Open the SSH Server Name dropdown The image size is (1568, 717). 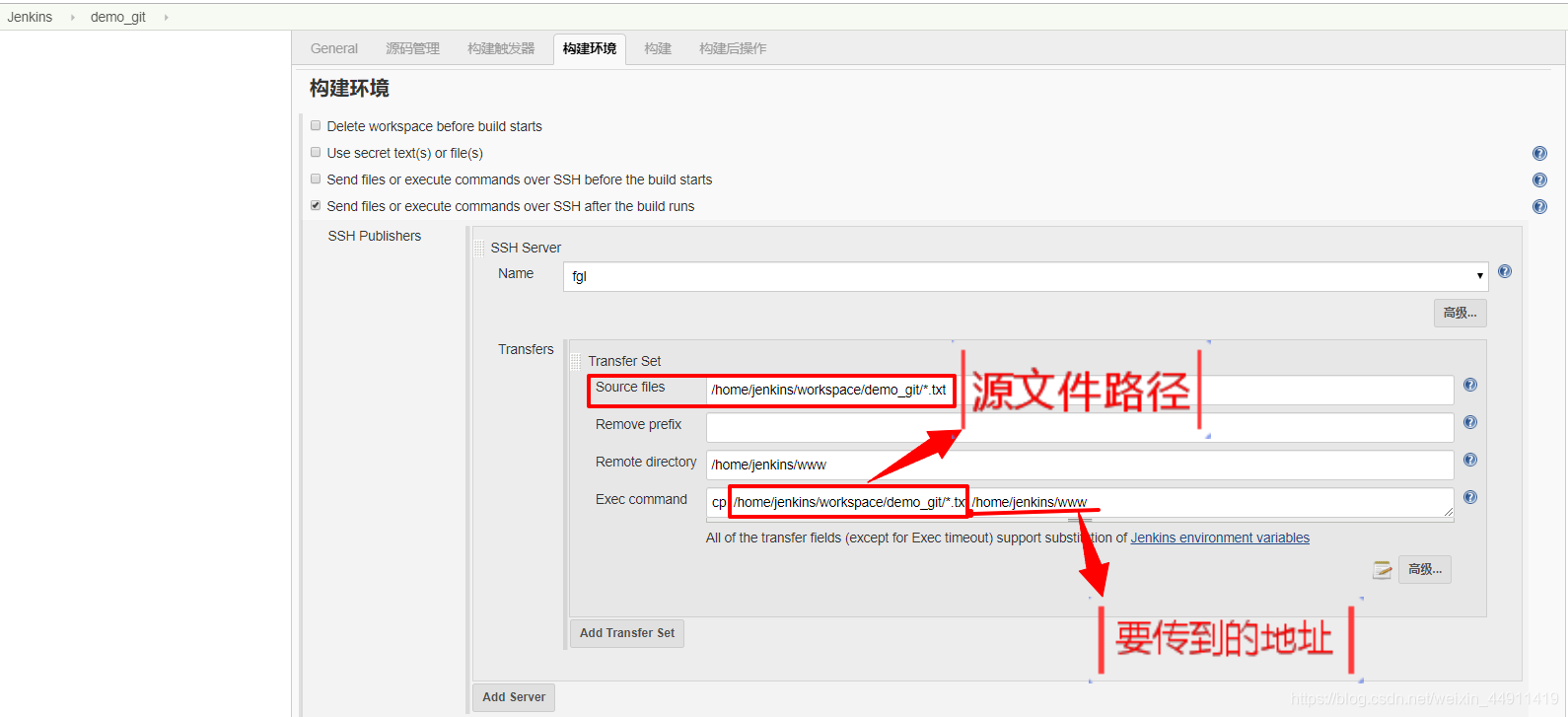click(x=1026, y=276)
